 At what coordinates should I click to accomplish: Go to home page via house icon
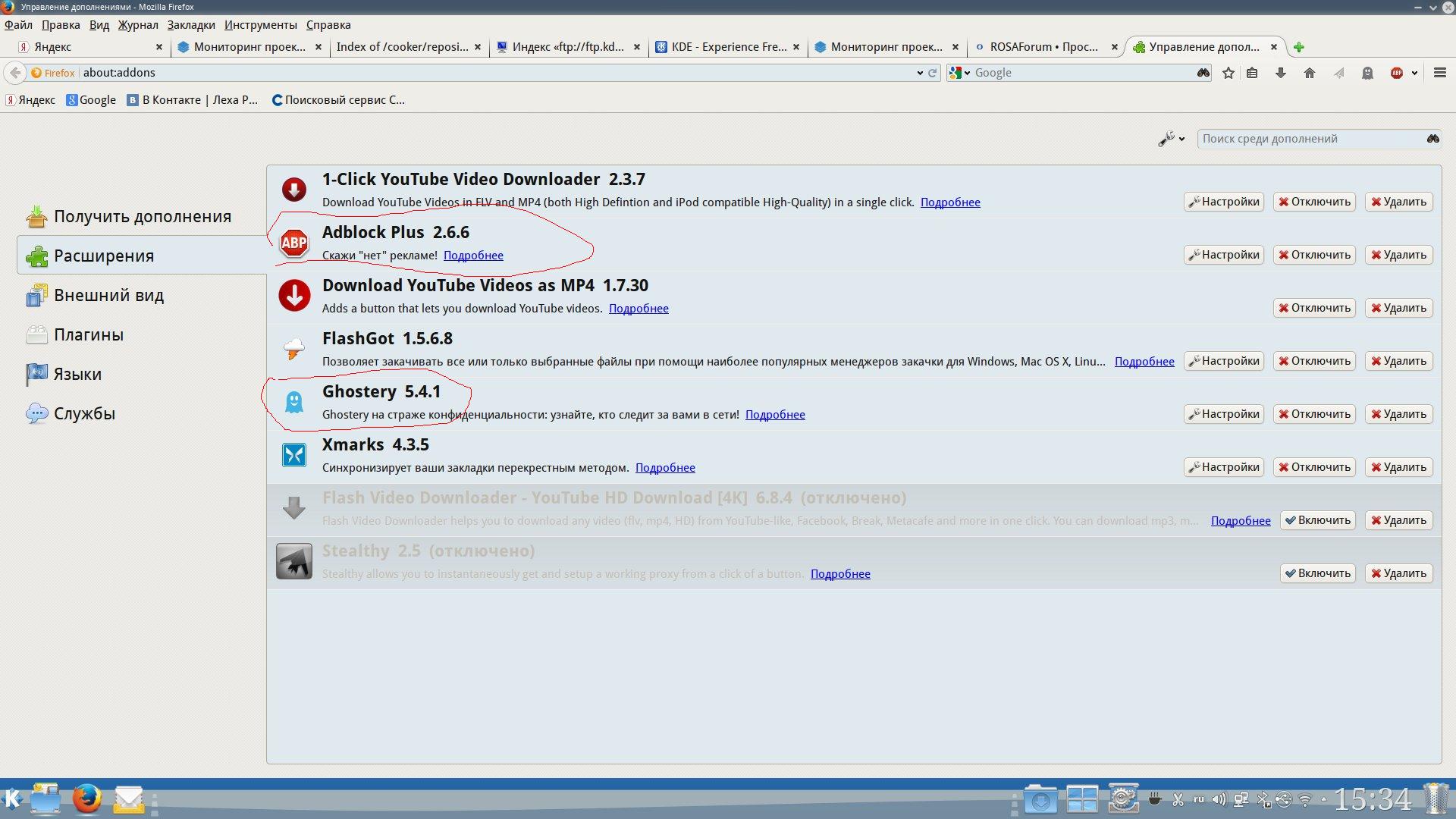tap(1310, 73)
